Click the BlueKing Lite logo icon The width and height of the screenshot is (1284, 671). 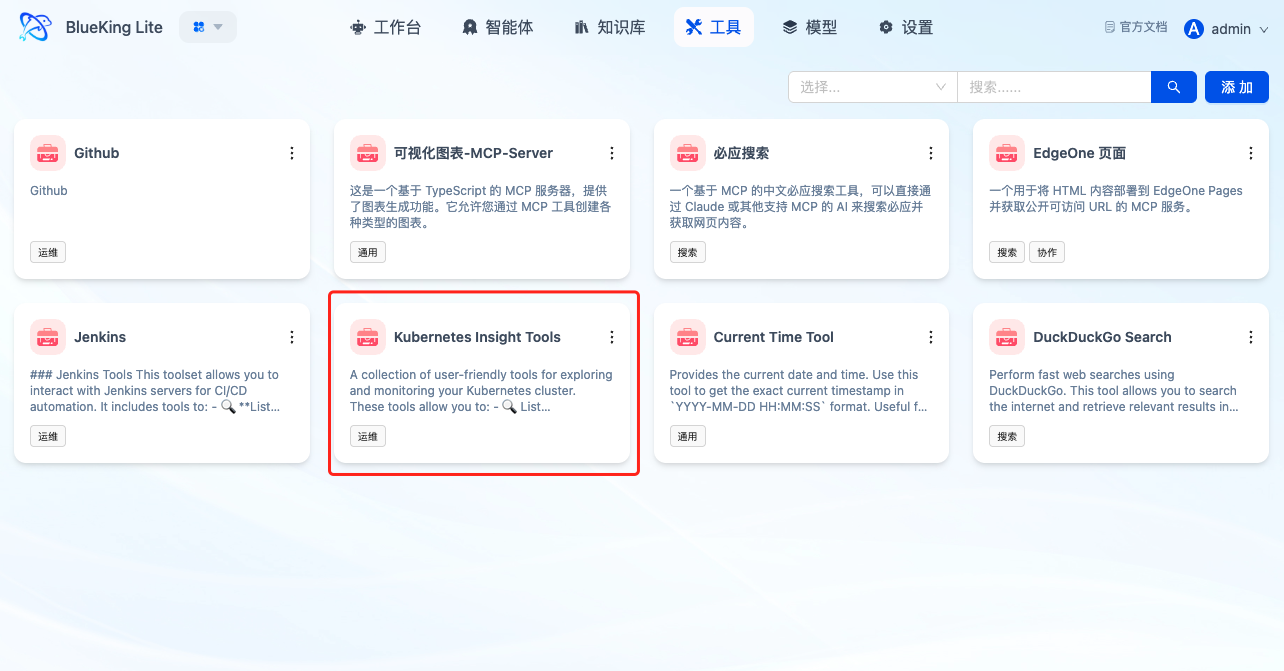[36, 27]
